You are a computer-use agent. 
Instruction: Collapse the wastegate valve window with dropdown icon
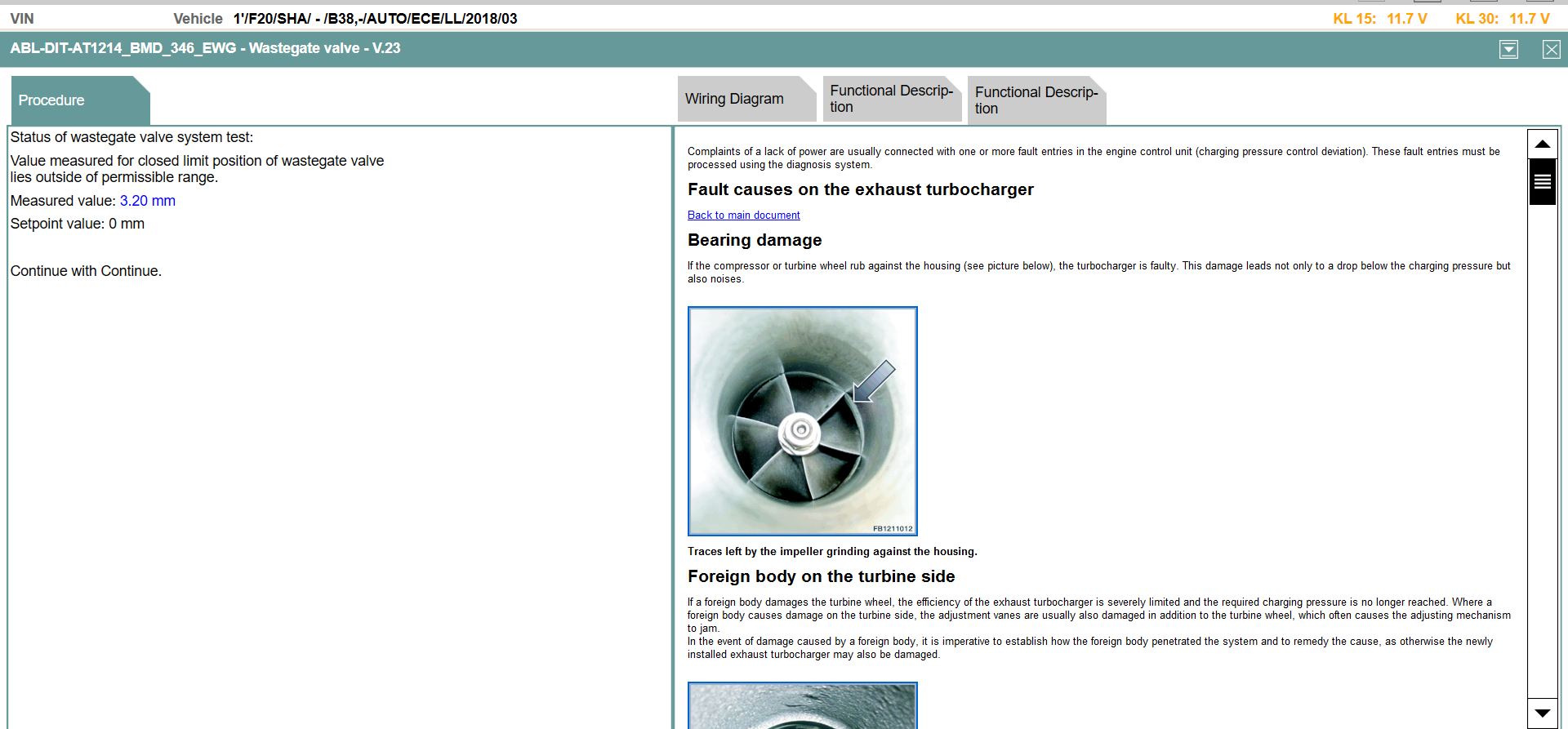pos(1508,50)
